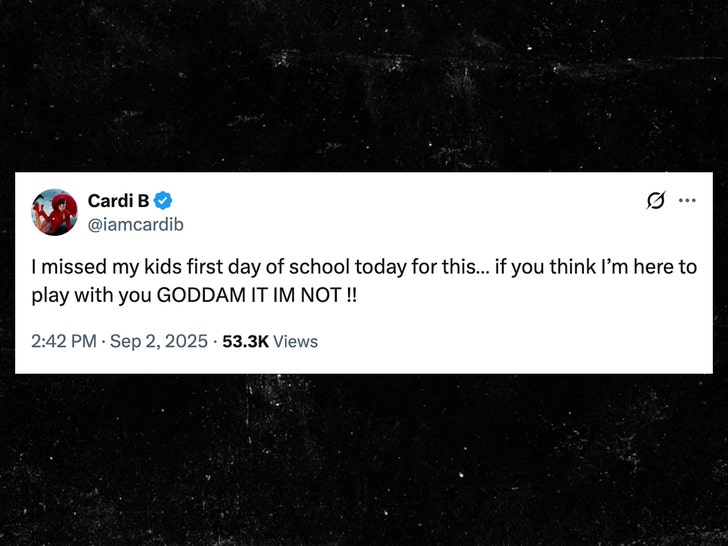Image resolution: width=728 pixels, height=546 pixels.
Task: Open the three-dot more options menu
Action: tap(687, 200)
